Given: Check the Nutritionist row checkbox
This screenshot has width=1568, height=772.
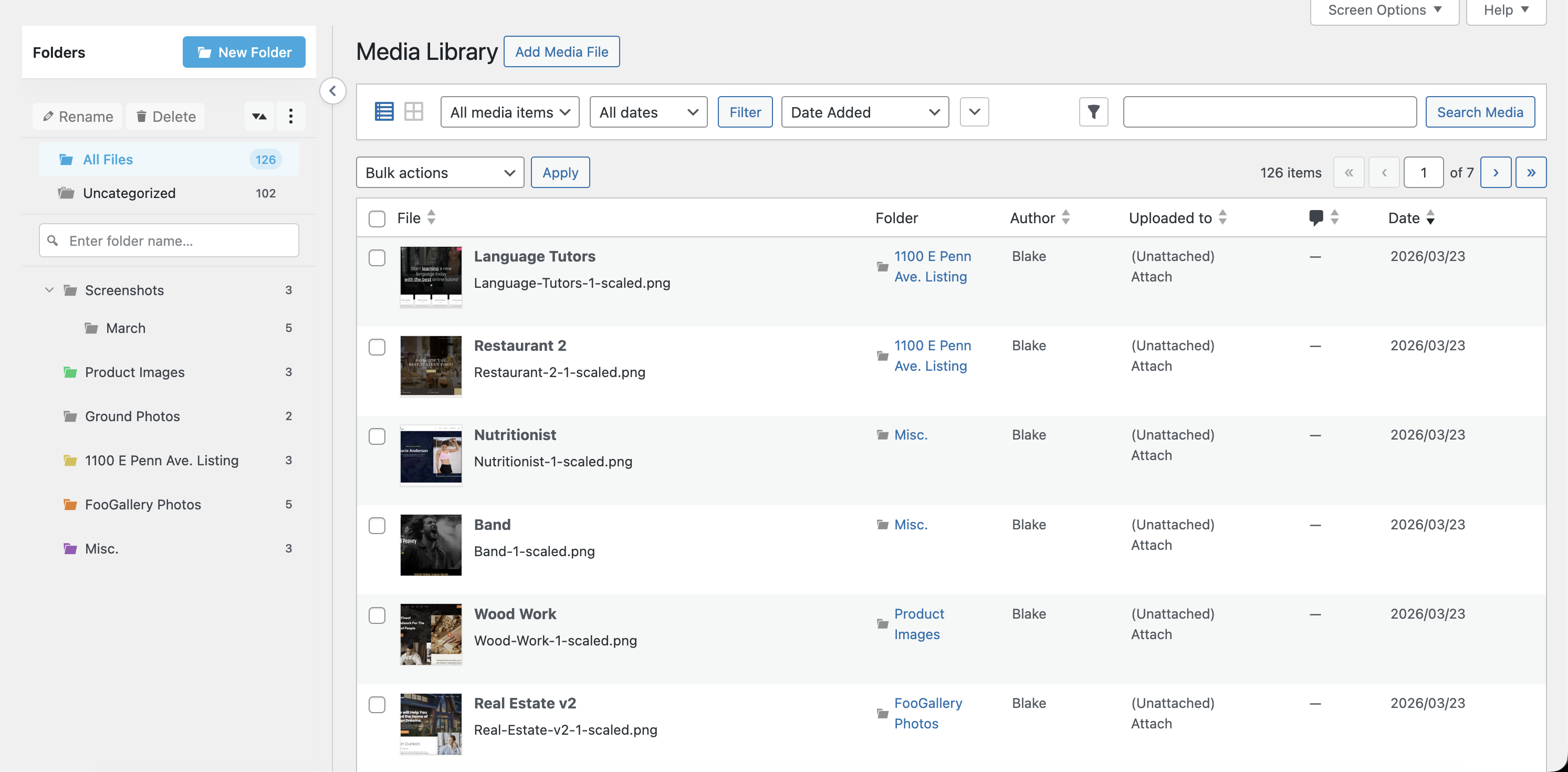Looking at the screenshot, I should [377, 436].
